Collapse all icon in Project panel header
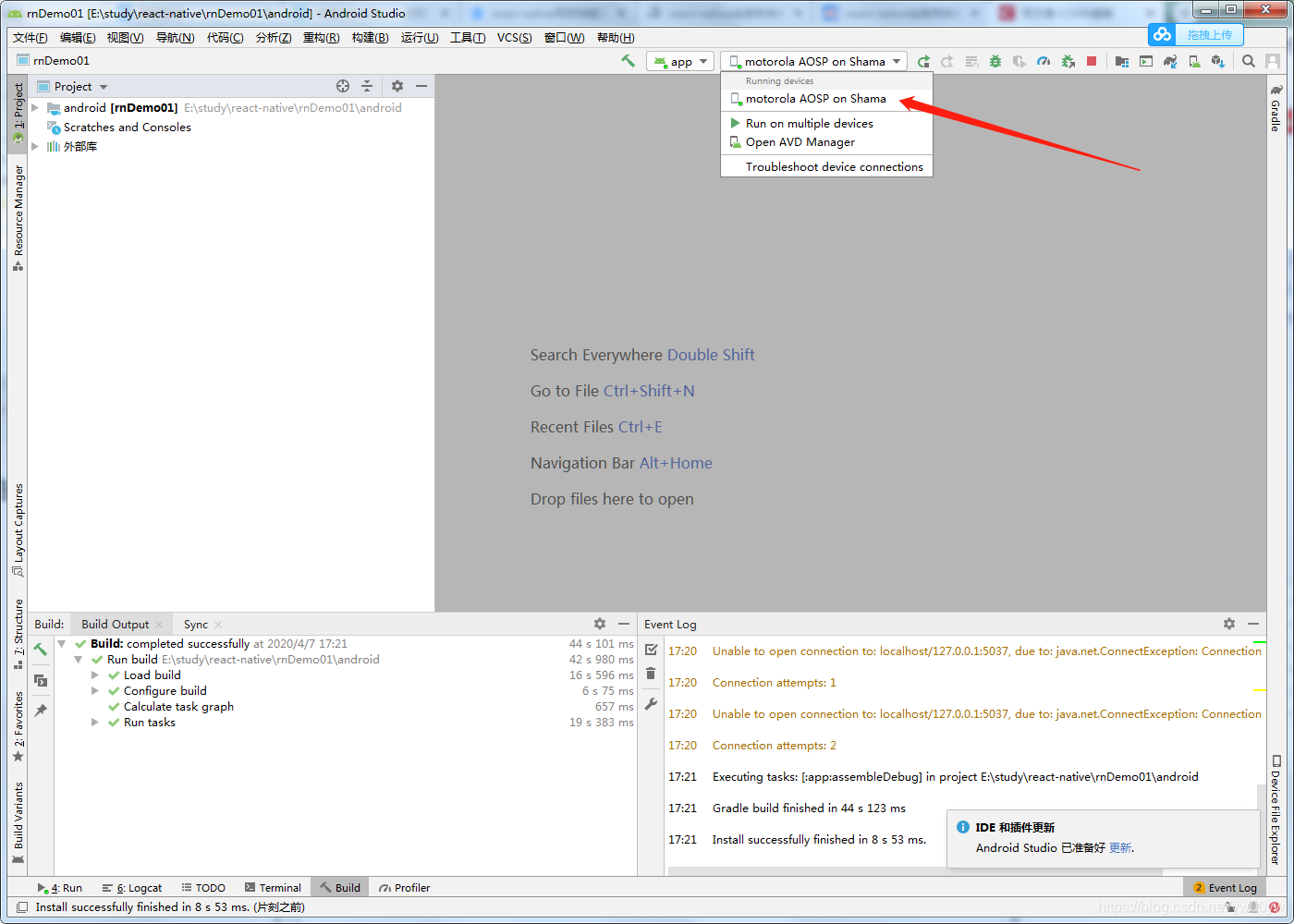 (x=367, y=86)
